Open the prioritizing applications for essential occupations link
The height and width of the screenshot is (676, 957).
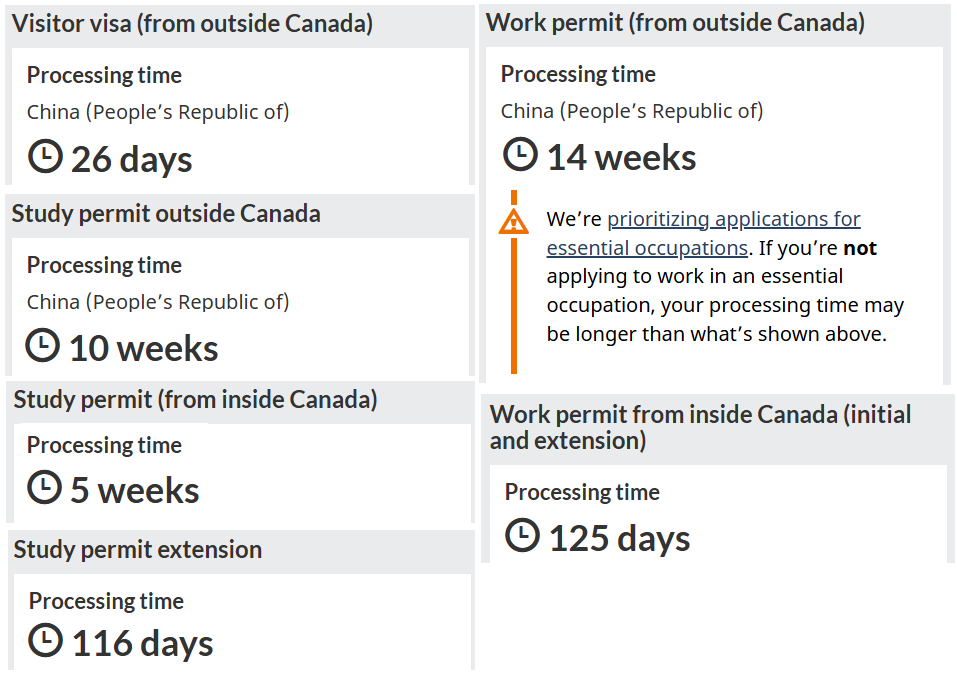703,233
